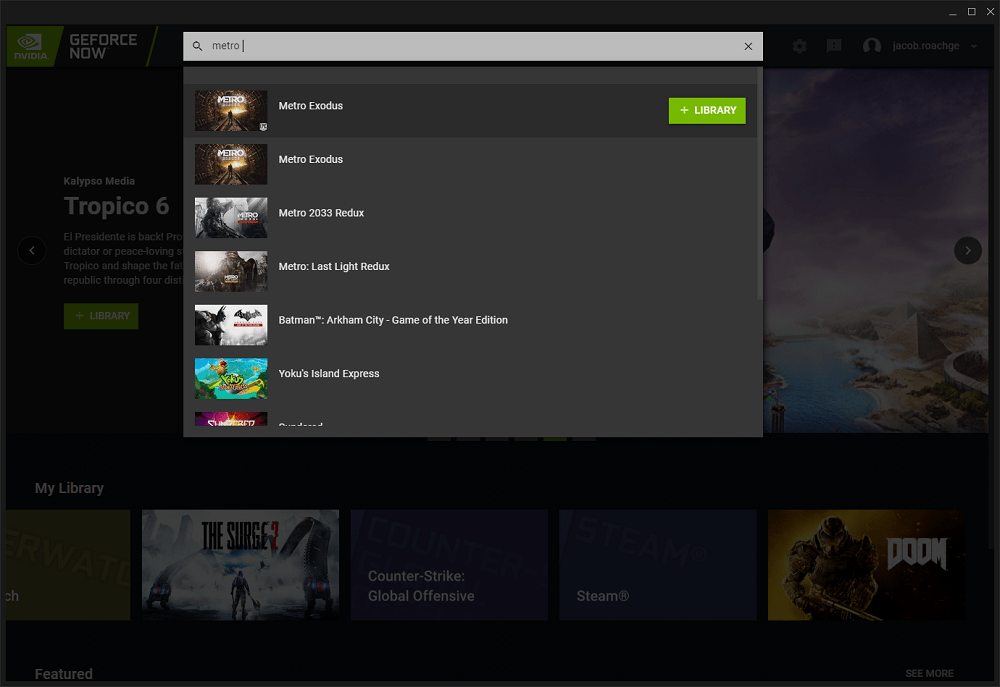Open settings via the gear icon

[800, 46]
